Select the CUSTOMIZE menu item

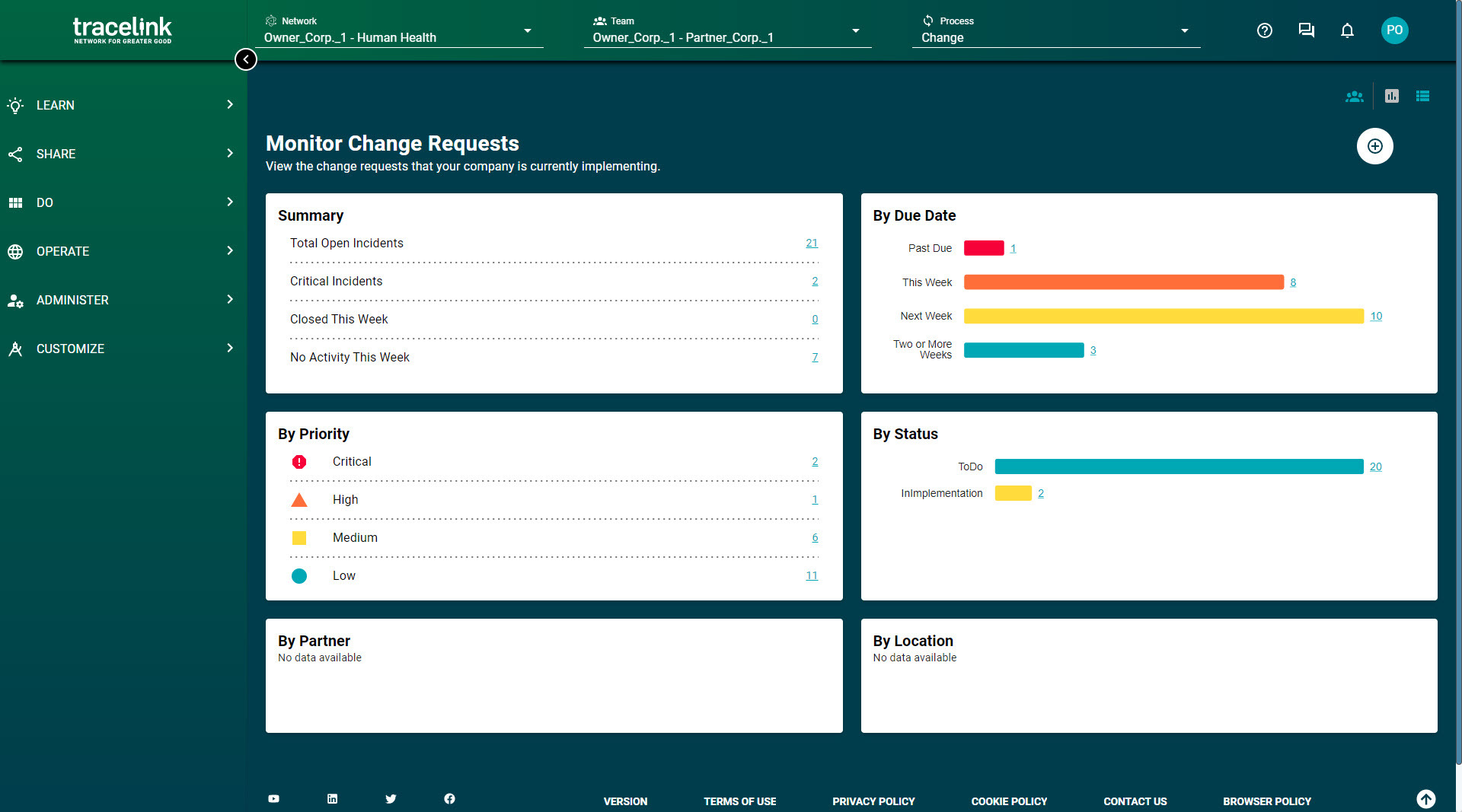coord(122,349)
